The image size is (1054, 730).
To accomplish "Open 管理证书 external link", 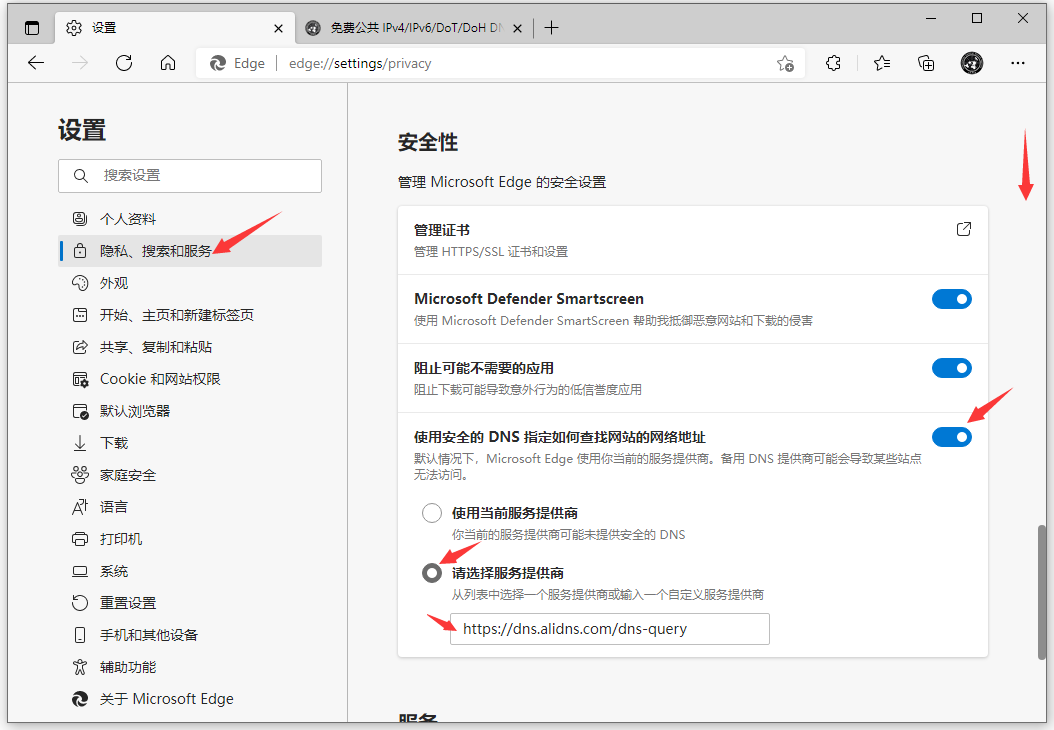I will click(963, 229).
